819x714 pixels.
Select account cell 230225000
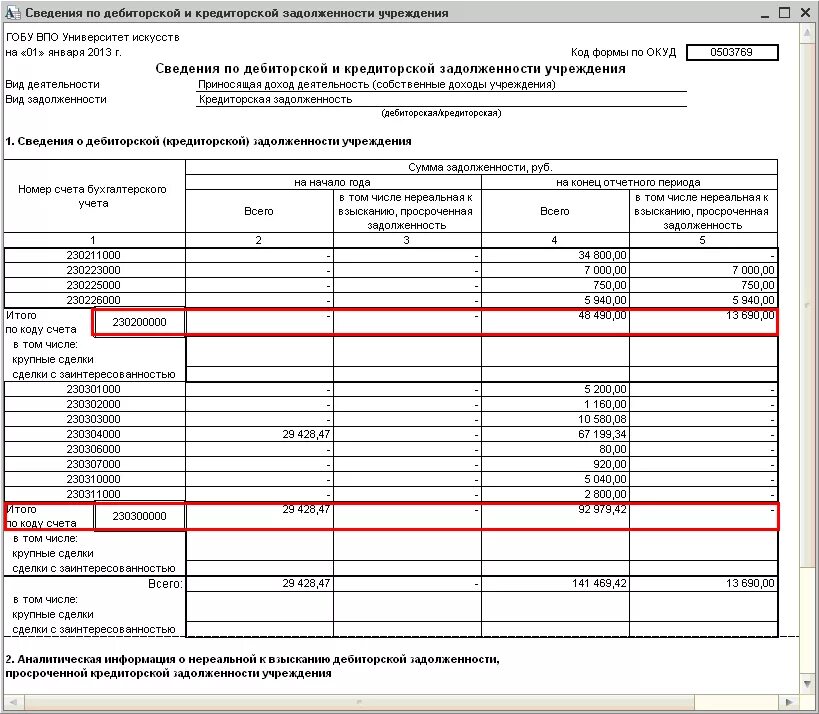94,285
